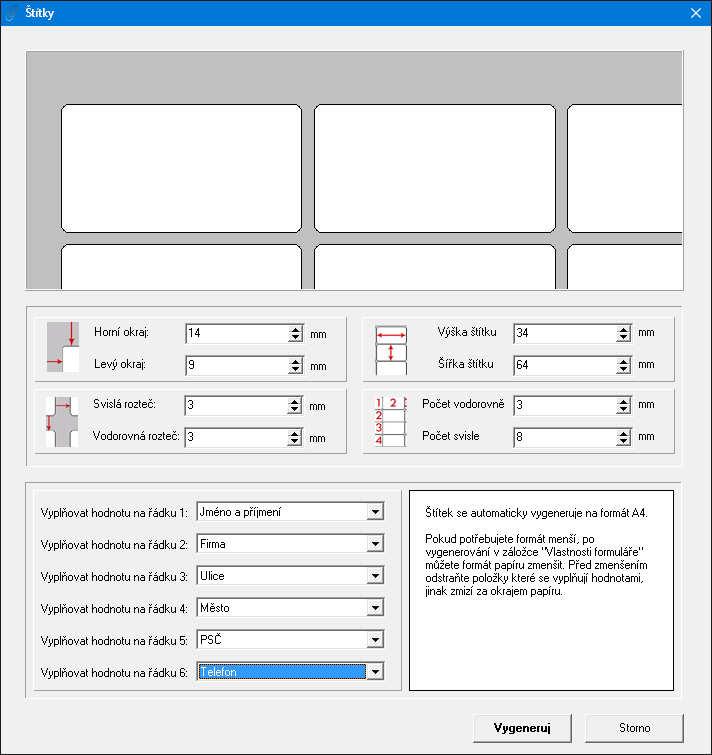This screenshot has height=755, width=712.
Task: Decrease Výška štítku with down arrow
Action: (623, 338)
